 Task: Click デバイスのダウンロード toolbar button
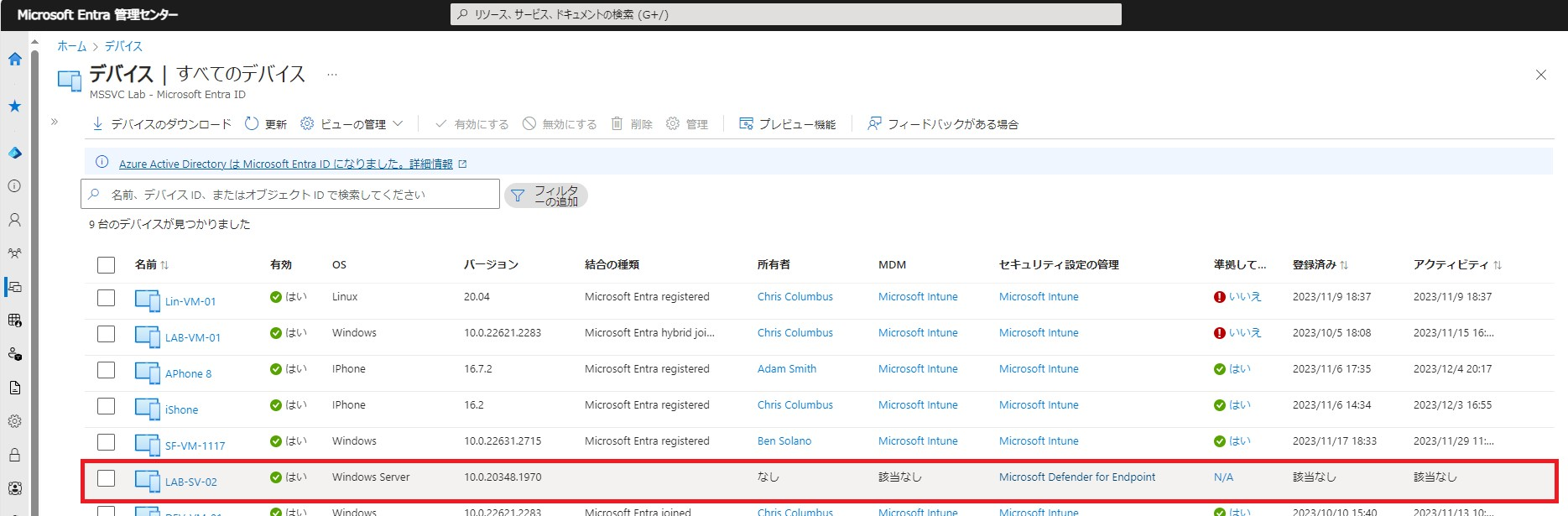click(x=161, y=124)
